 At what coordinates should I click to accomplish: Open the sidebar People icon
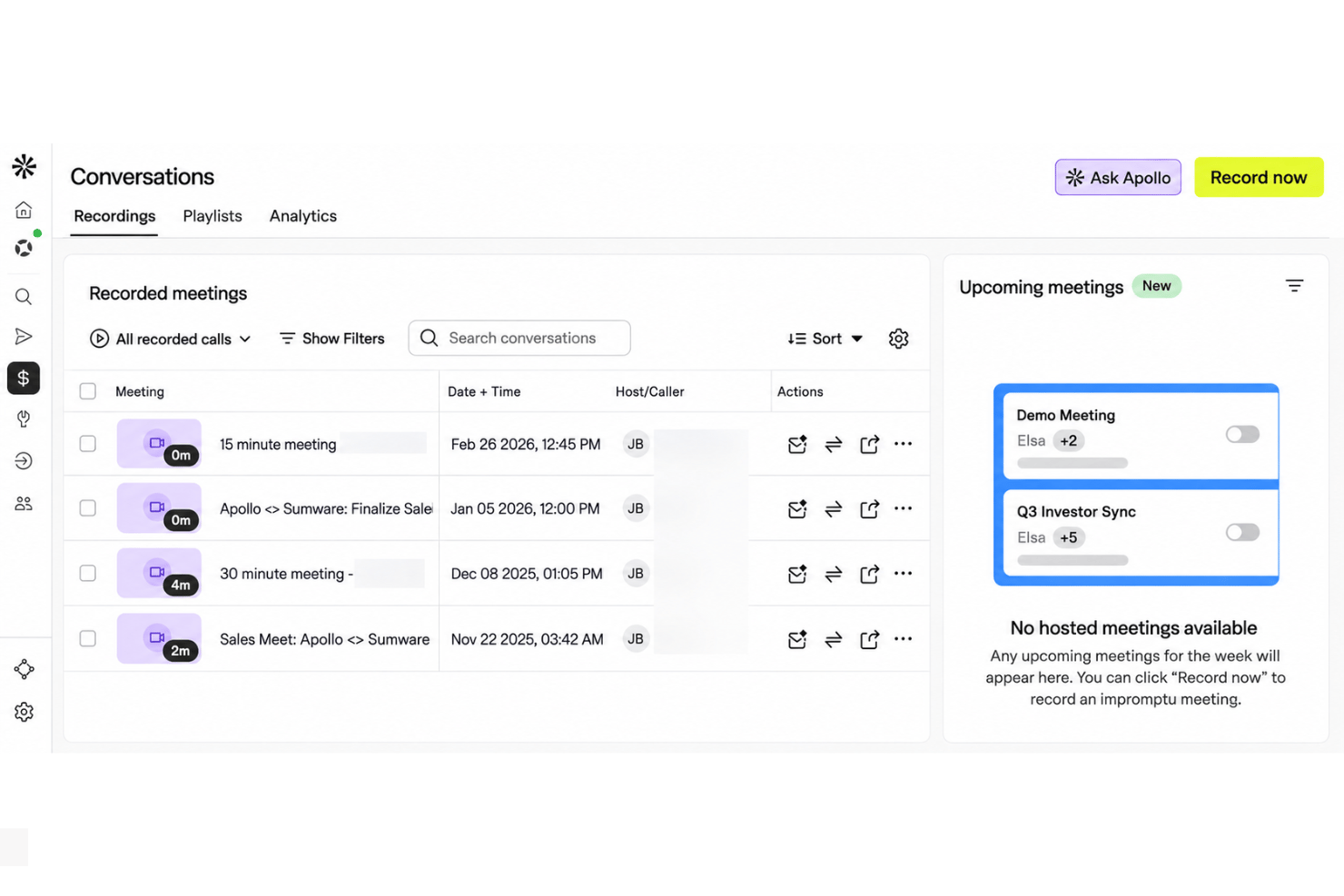tap(24, 504)
